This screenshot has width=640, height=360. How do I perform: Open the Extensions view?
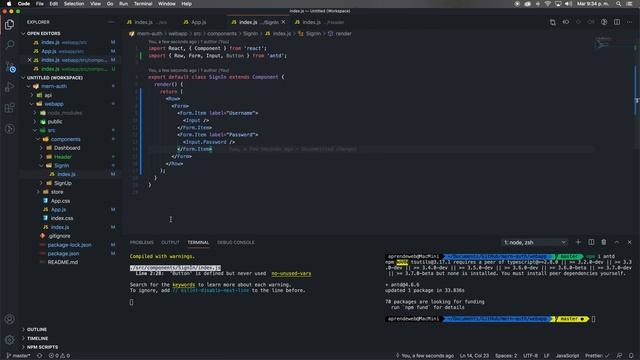(x=9, y=108)
